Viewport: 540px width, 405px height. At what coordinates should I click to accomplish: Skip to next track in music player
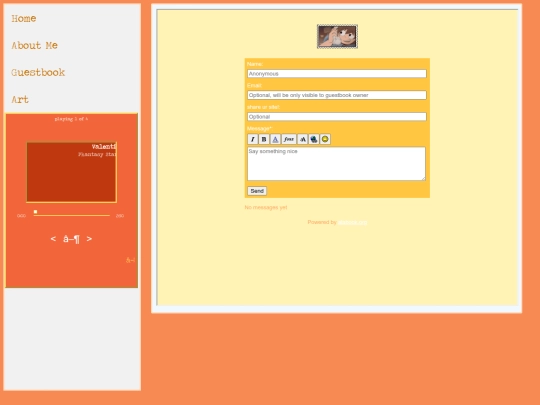pos(89,239)
